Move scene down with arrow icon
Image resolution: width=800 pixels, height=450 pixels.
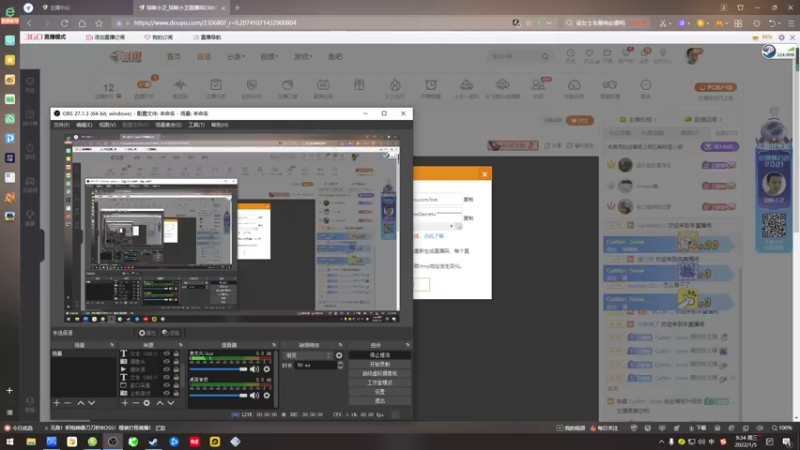[91, 403]
